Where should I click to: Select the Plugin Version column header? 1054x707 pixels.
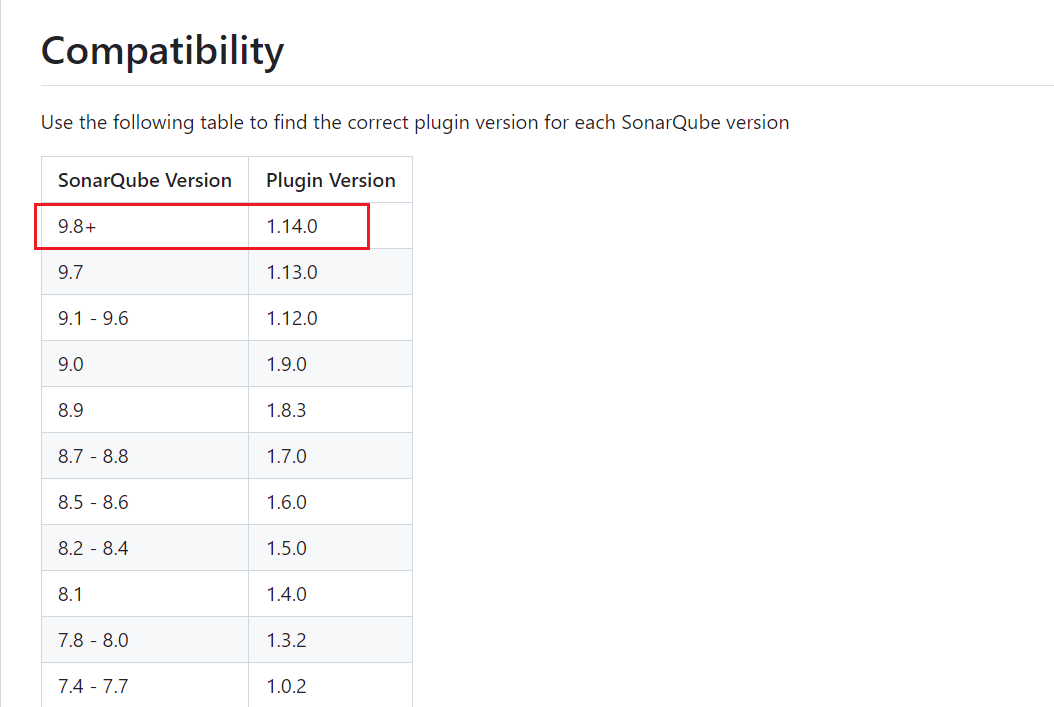pos(331,180)
